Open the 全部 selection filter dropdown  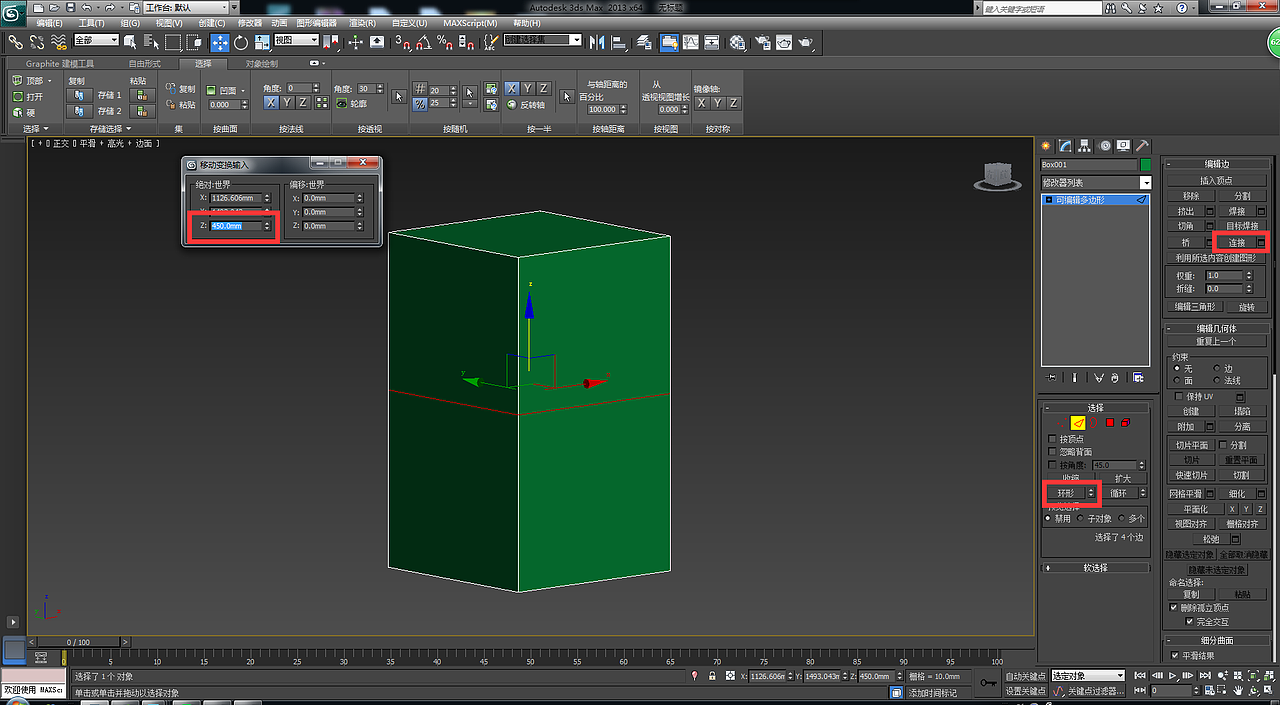pos(96,40)
